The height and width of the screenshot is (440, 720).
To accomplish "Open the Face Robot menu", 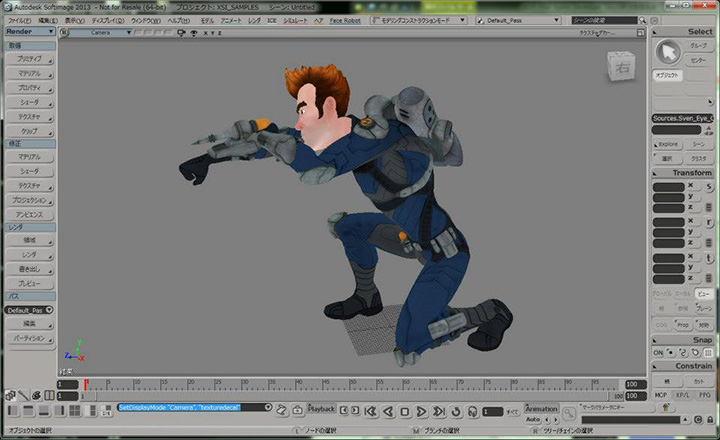I will point(345,21).
